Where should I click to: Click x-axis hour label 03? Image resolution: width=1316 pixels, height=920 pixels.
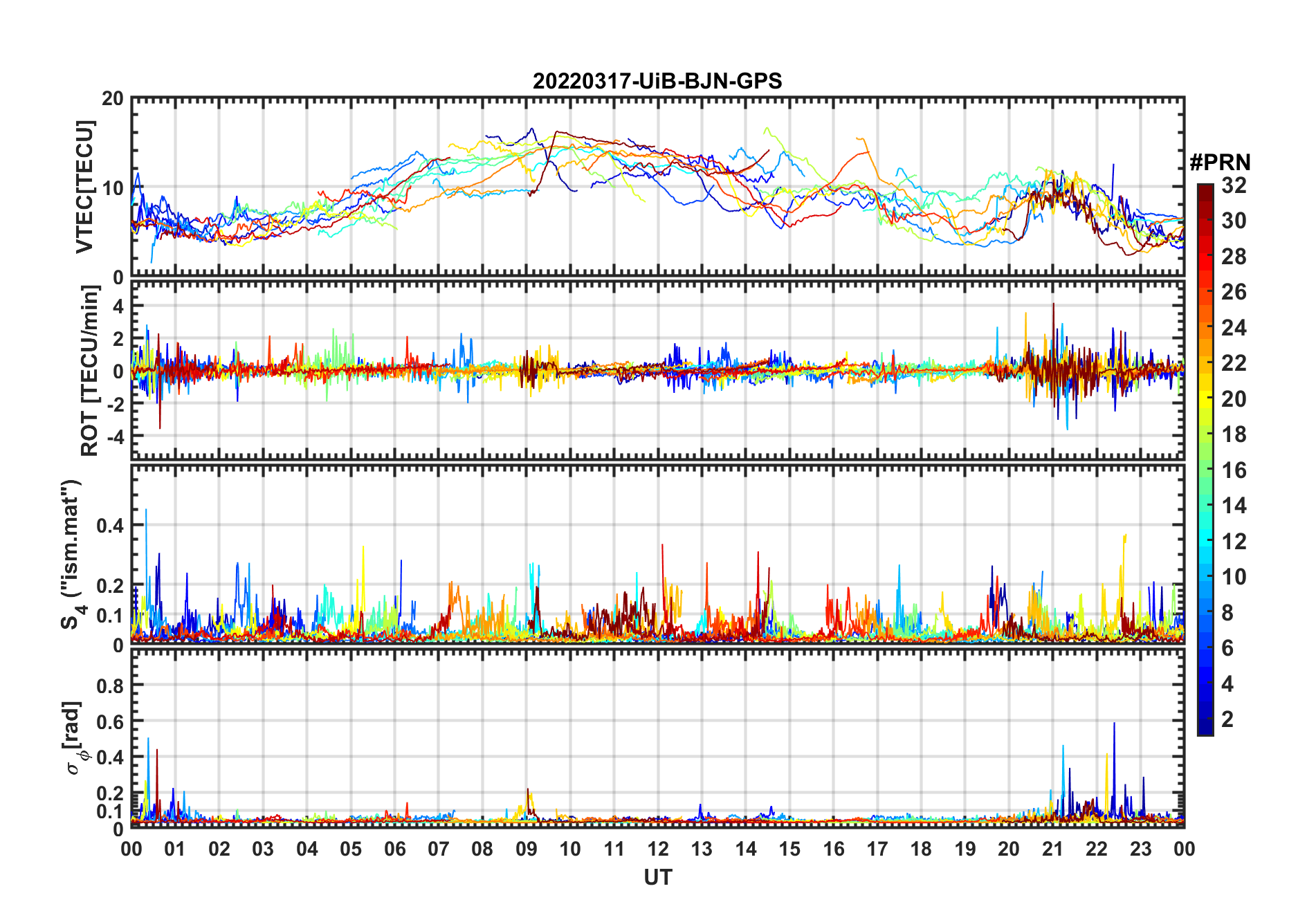(x=263, y=849)
